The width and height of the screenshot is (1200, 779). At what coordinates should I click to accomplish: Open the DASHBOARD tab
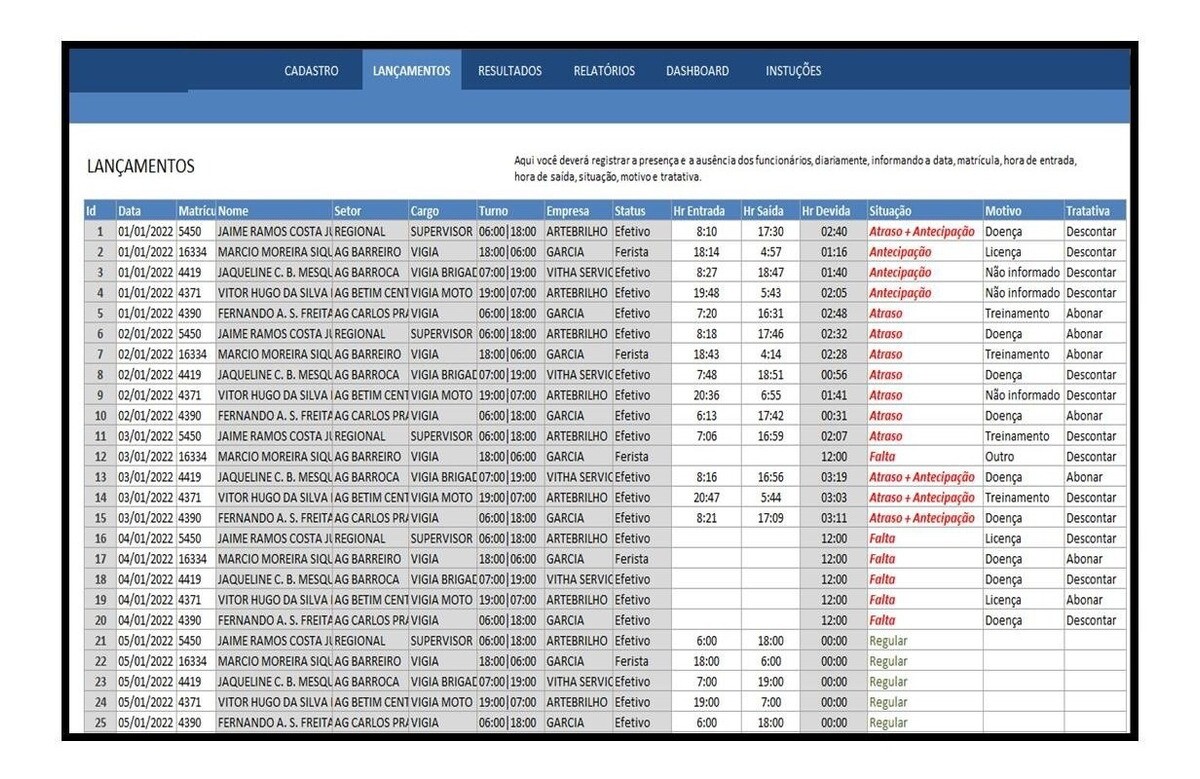coord(697,71)
